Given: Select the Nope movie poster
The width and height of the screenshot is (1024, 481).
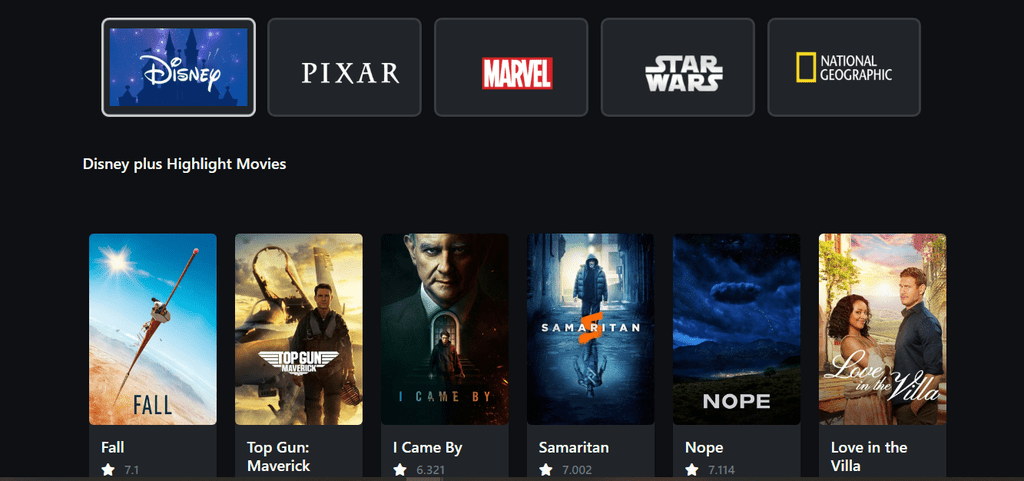Looking at the screenshot, I should [x=737, y=329].
